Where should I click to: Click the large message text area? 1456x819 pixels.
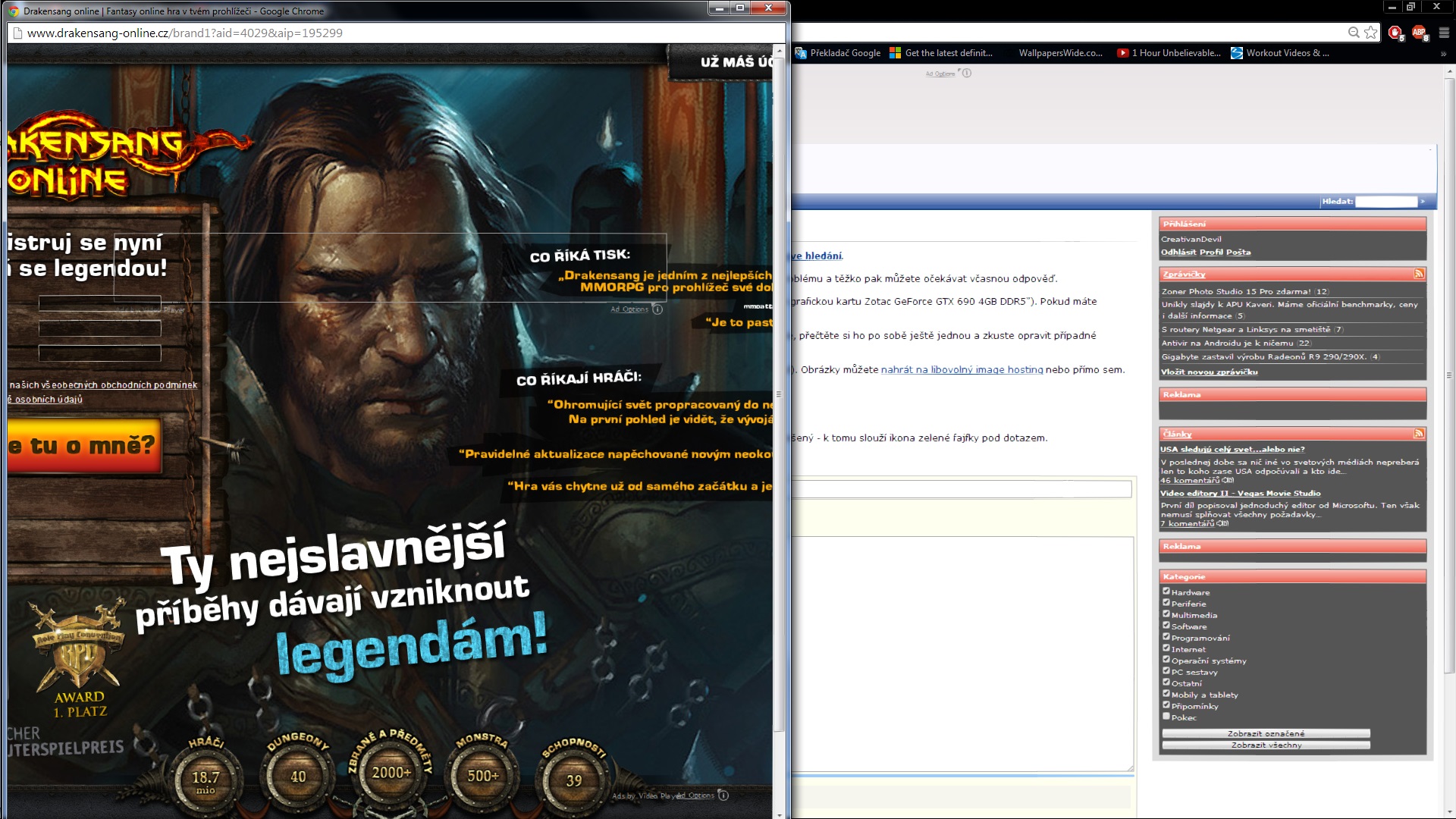tap(962, 654)
